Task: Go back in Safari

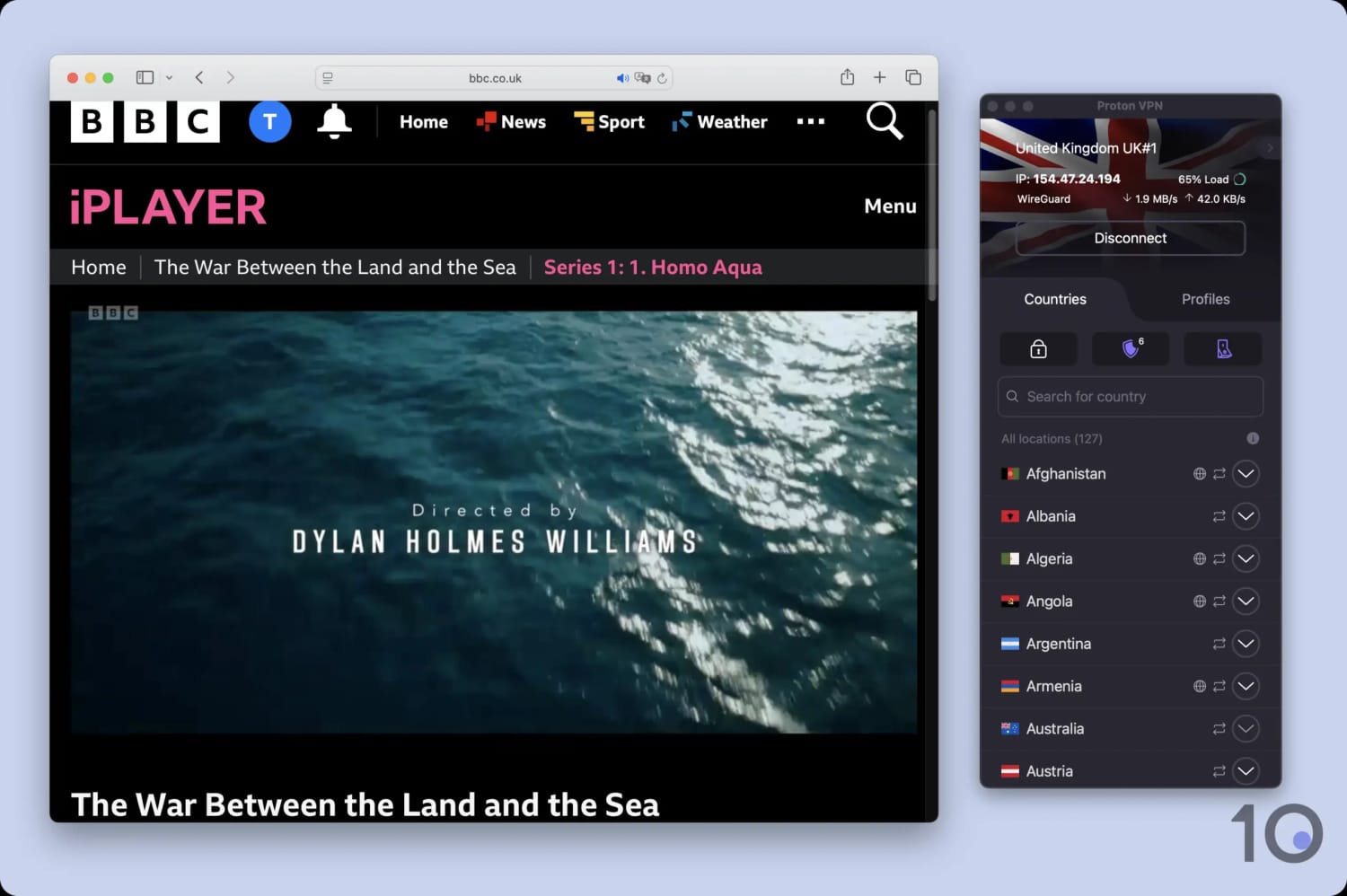Action: coord(199,77)
